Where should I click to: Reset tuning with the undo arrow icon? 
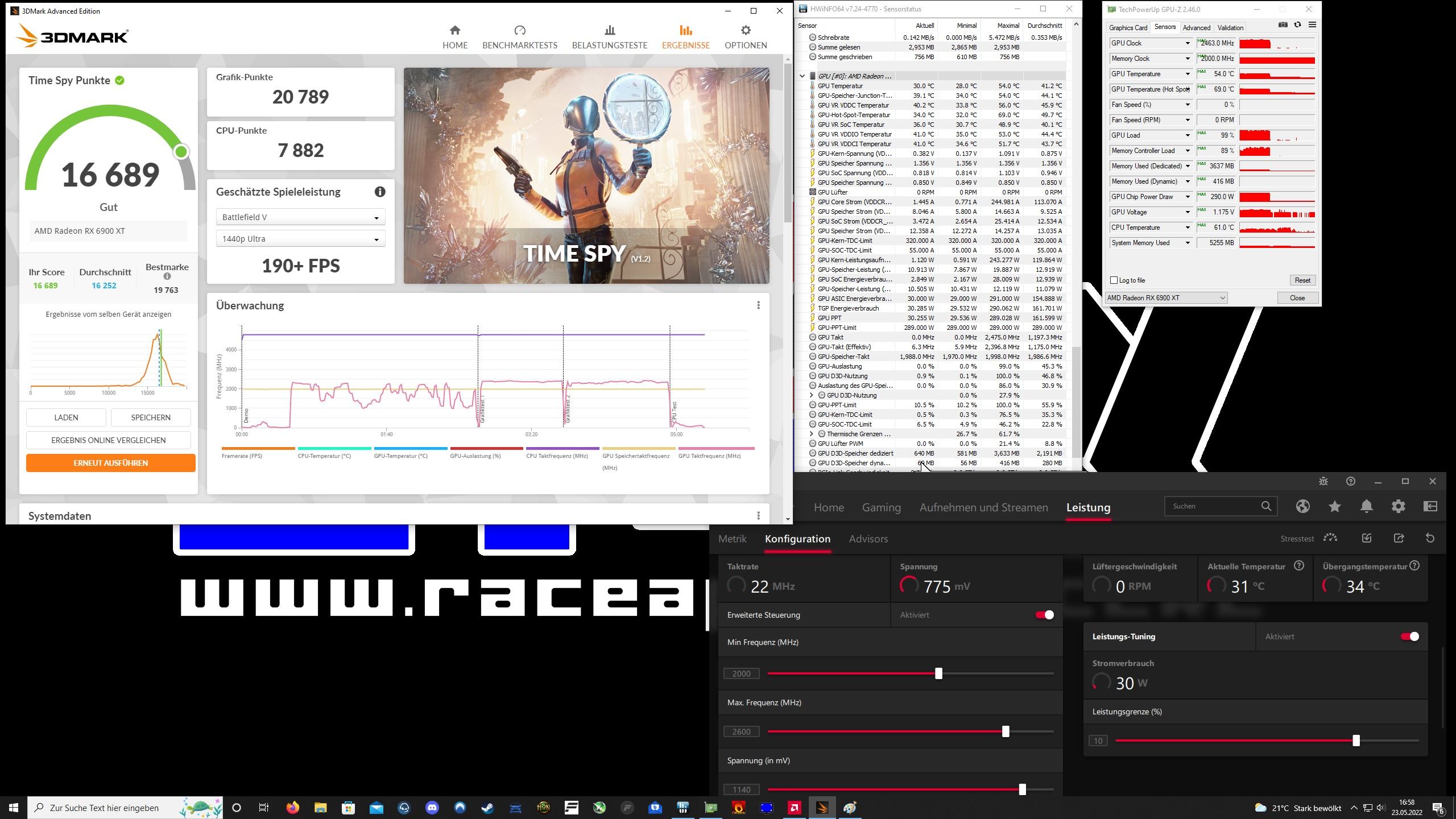1430,538
